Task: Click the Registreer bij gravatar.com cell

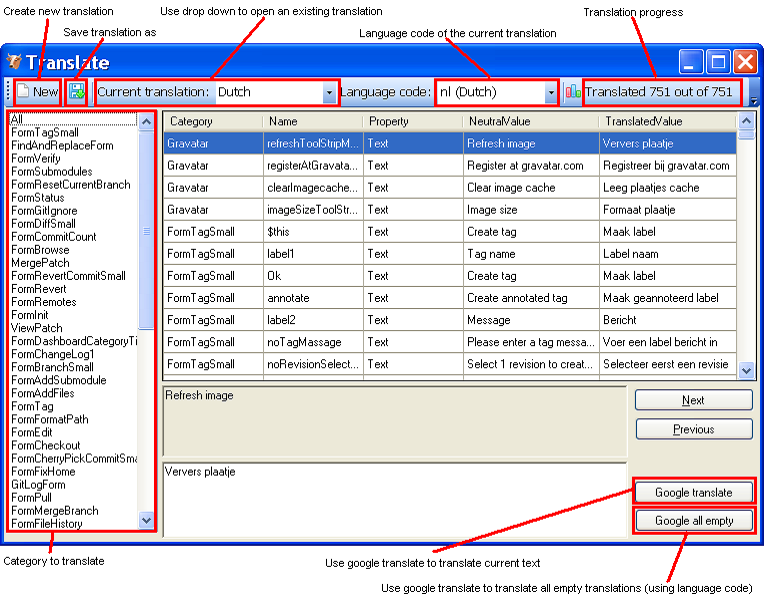Action: [x=668, y=166]
